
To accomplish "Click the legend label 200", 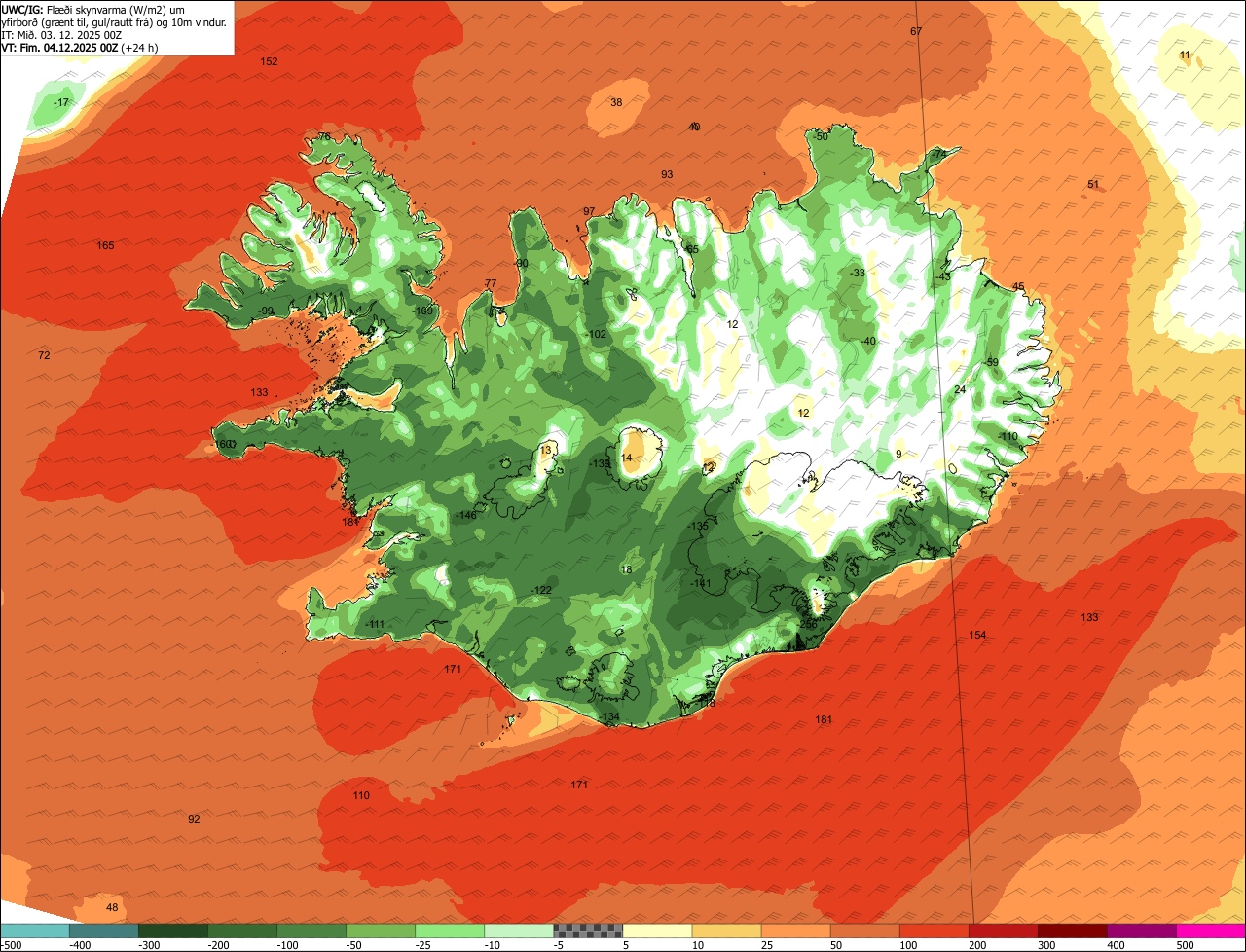I will pyautogui.click(x=977, y=945).
